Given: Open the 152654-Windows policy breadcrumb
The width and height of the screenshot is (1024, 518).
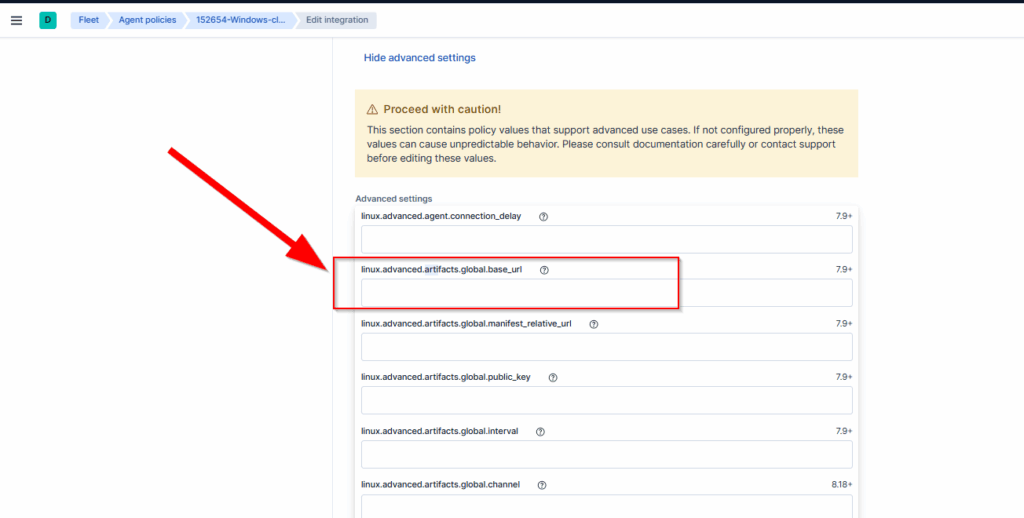Looking at the screenshot, I should click(x=239, y=20).
